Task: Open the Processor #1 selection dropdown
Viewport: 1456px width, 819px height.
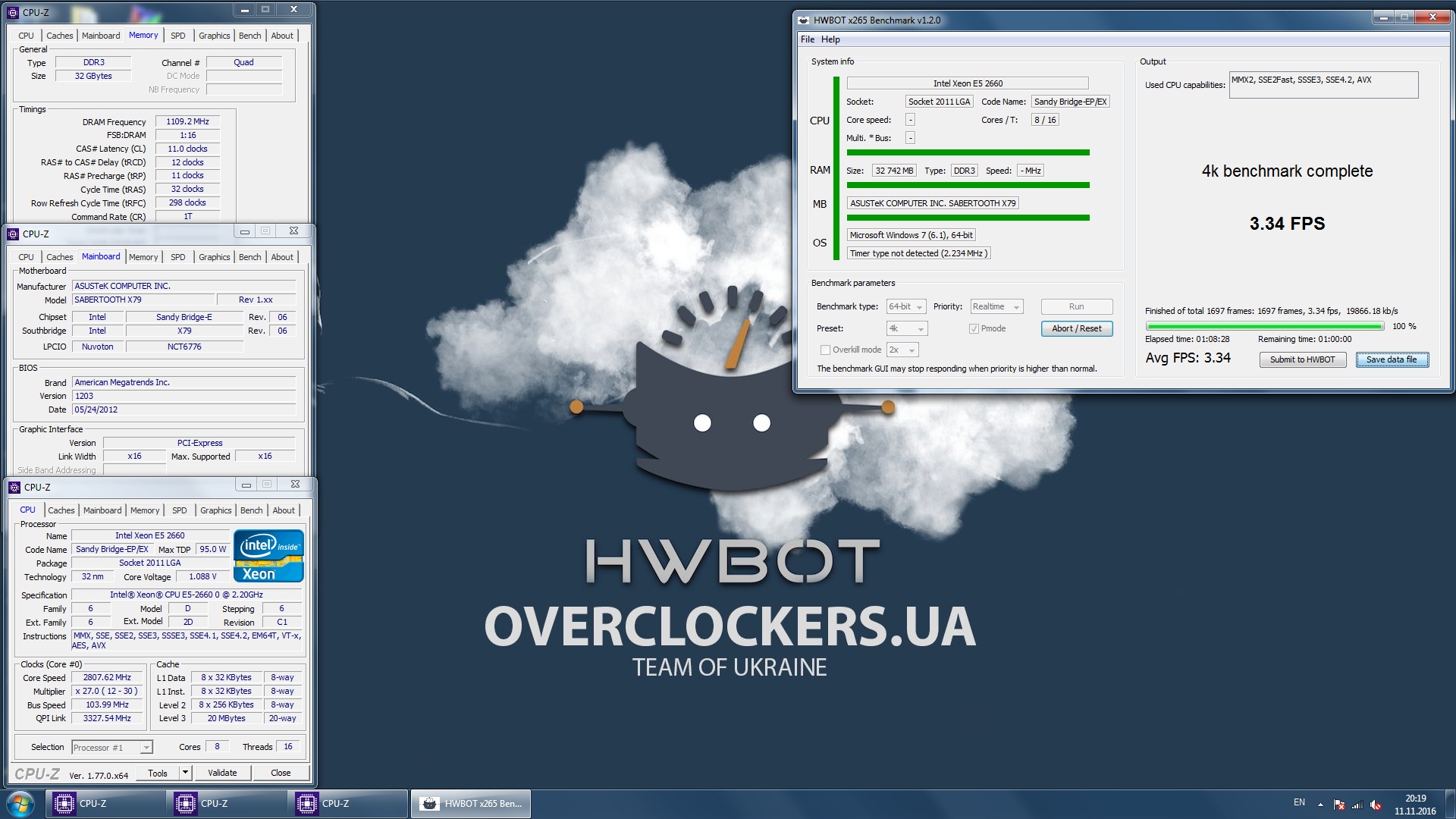Action: point(112,748)
